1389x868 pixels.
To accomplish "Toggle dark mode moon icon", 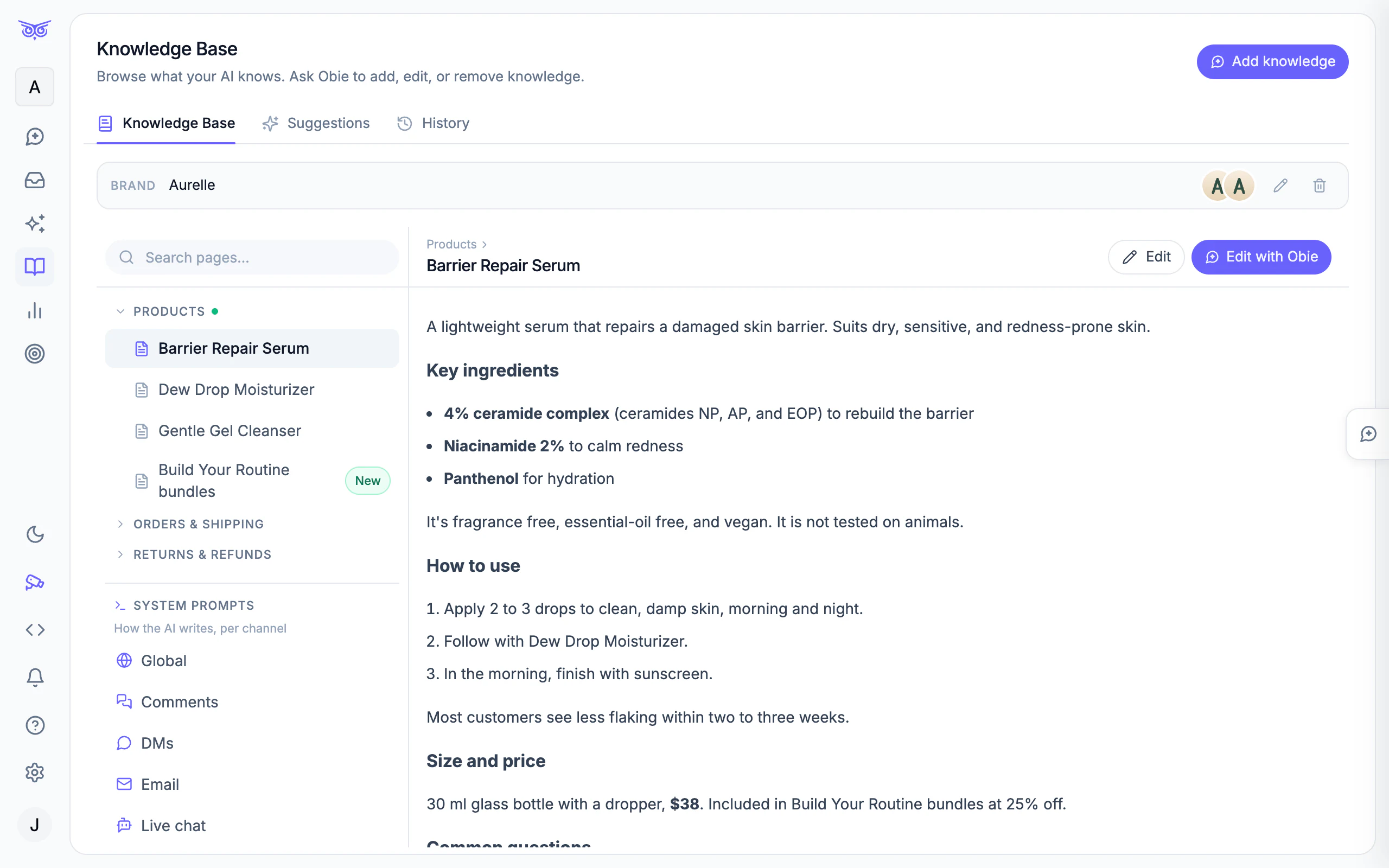I will 34,534.
